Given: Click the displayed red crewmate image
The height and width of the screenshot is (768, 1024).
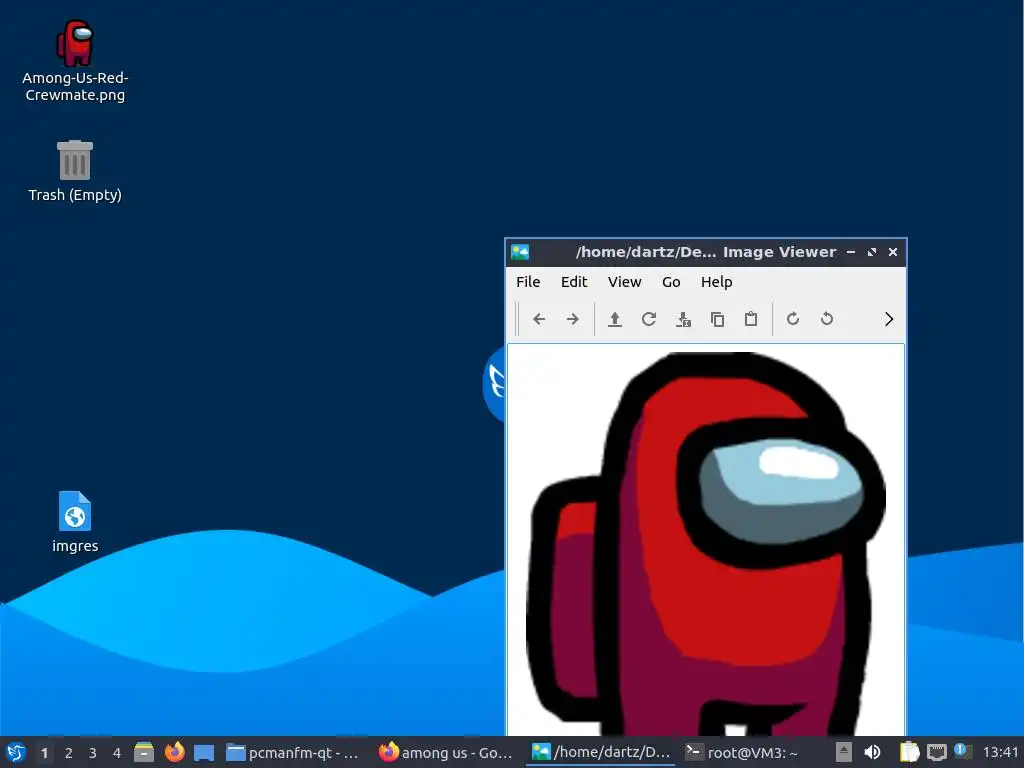Looking at the screenshot, I should [706, 542].
